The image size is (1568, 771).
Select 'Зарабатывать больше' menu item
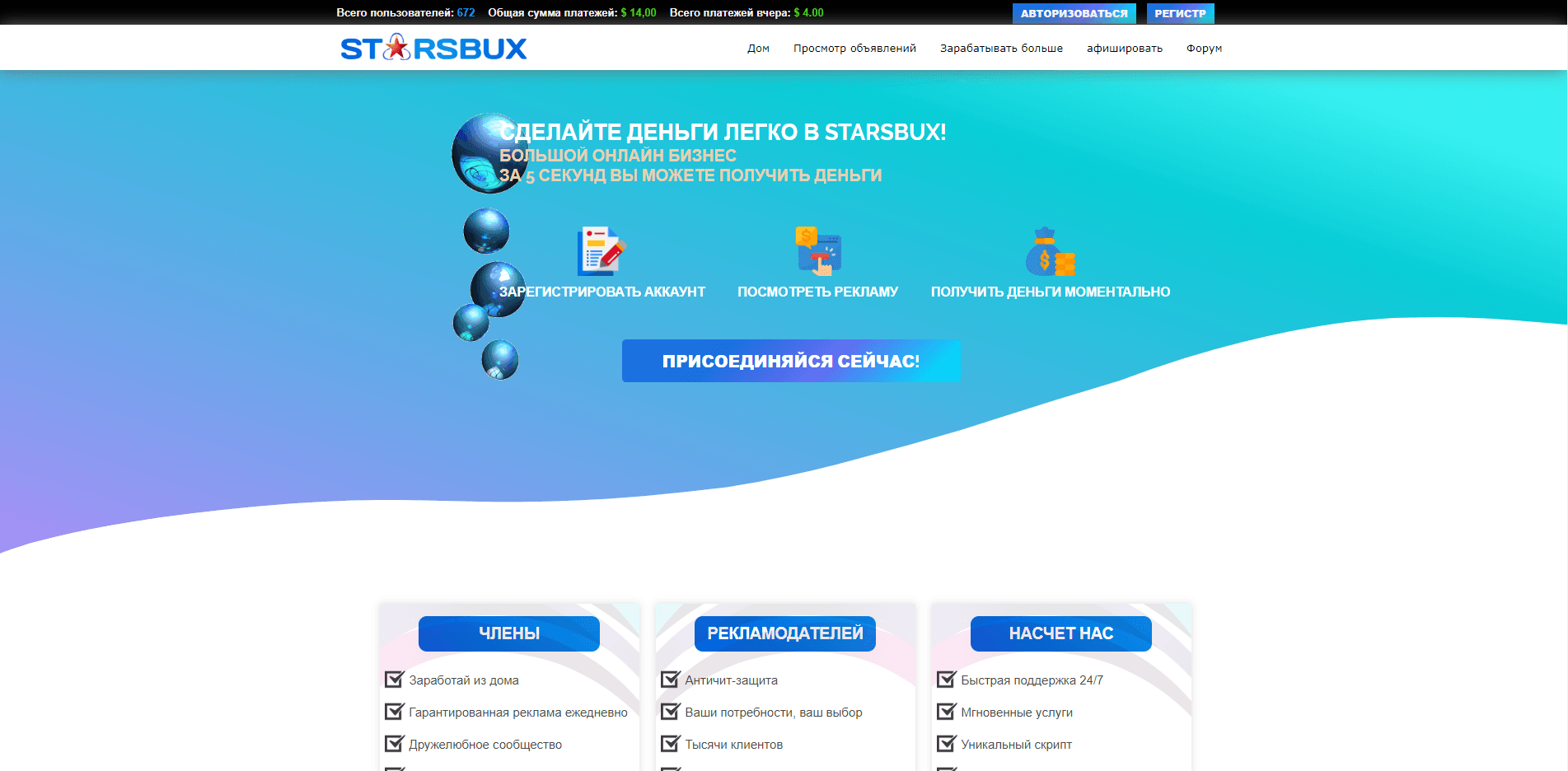click(x=1001, y=49)
